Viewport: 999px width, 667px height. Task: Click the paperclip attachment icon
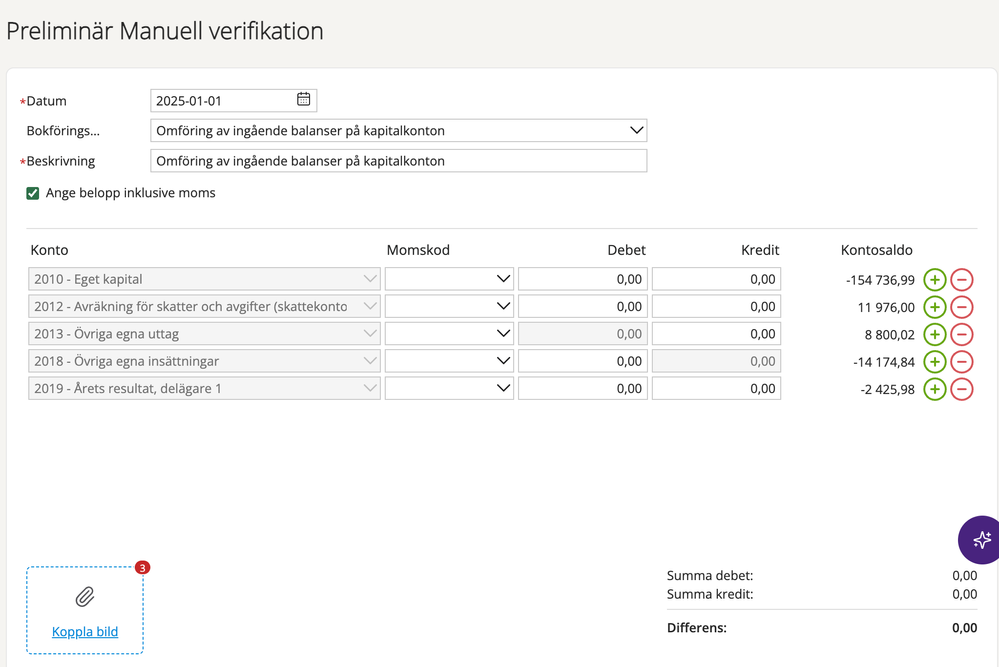coord(85,597)
